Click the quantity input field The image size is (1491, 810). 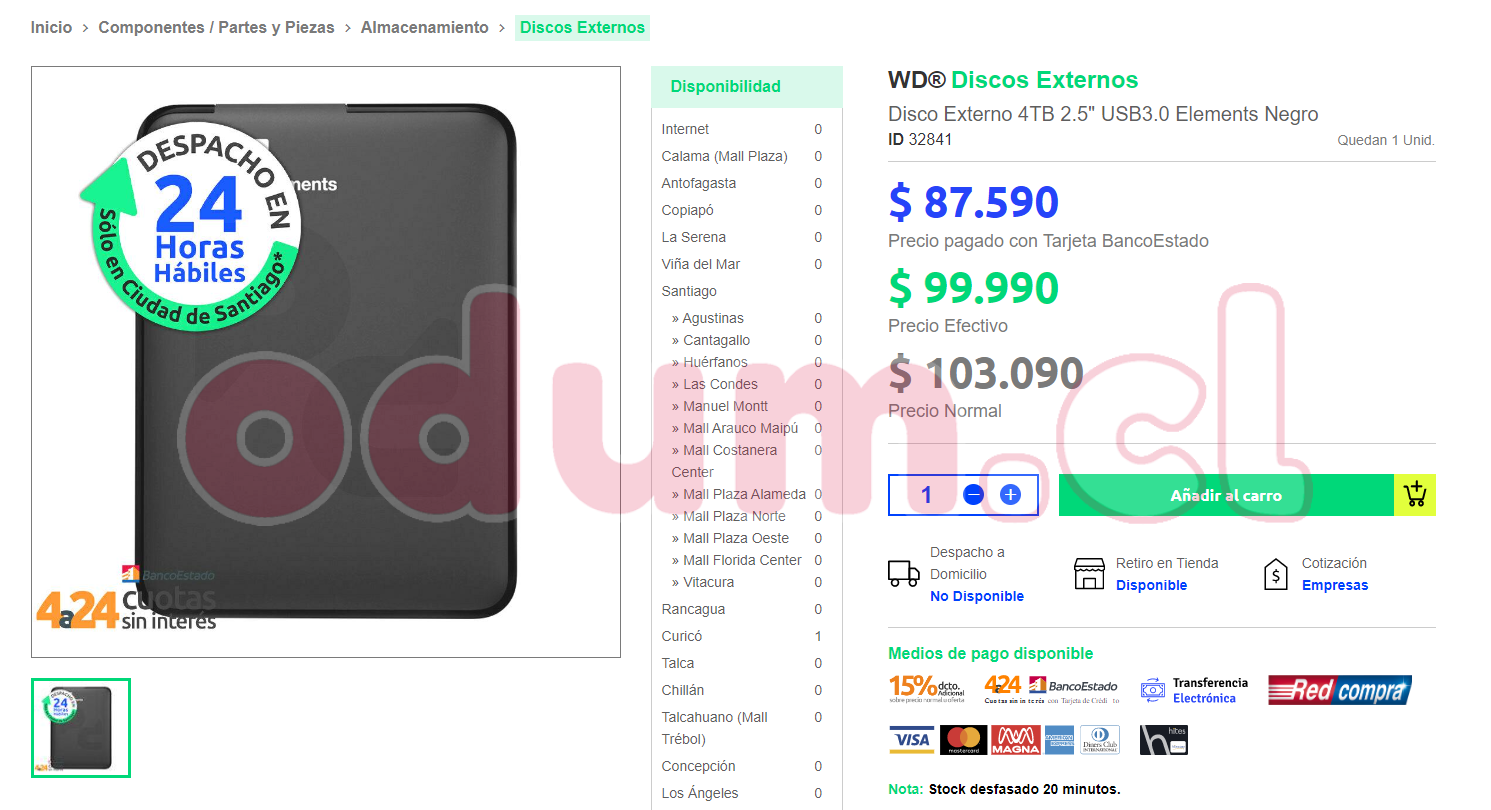926,495
